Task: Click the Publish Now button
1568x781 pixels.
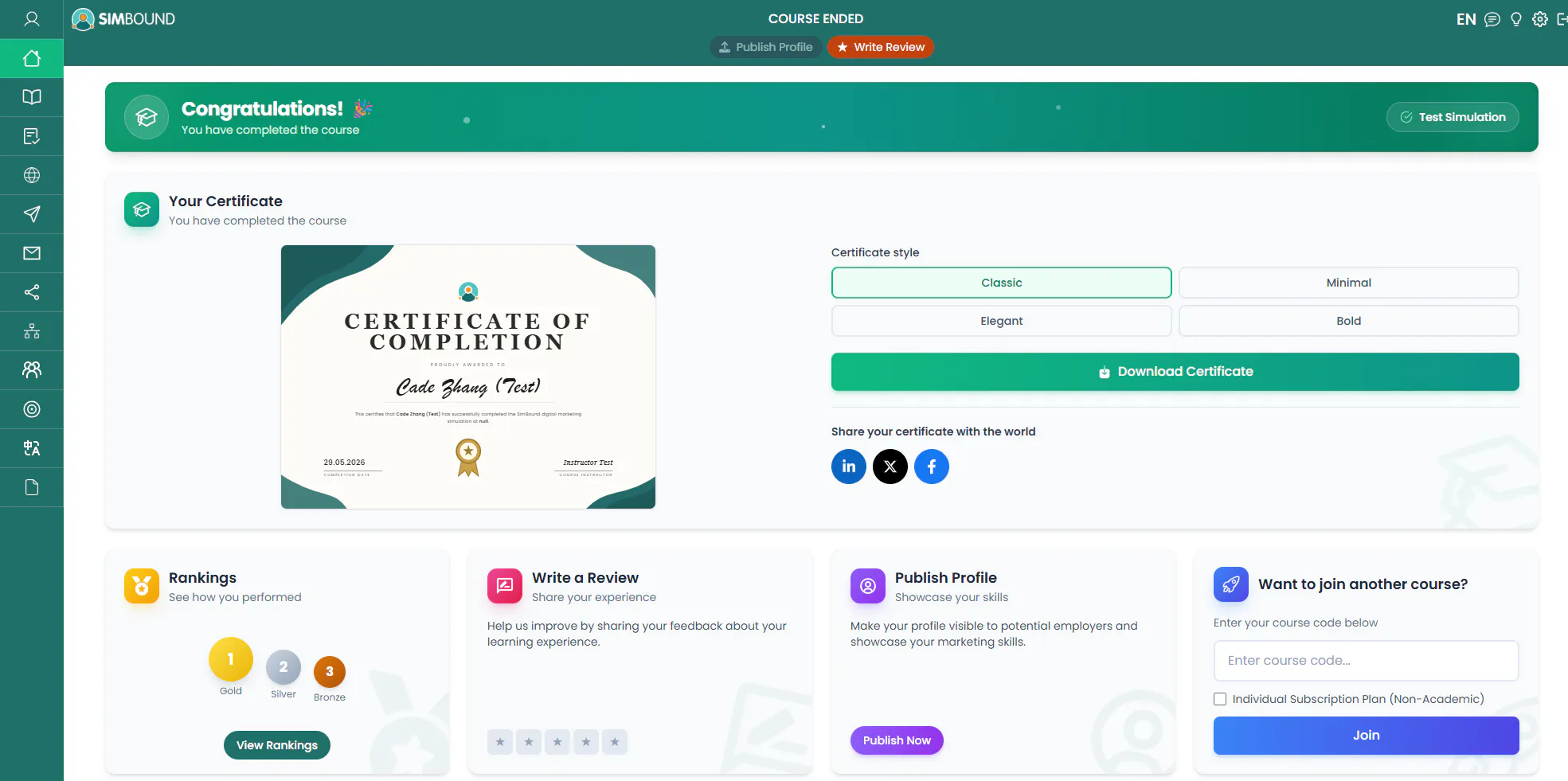Action: pos(897,740)
